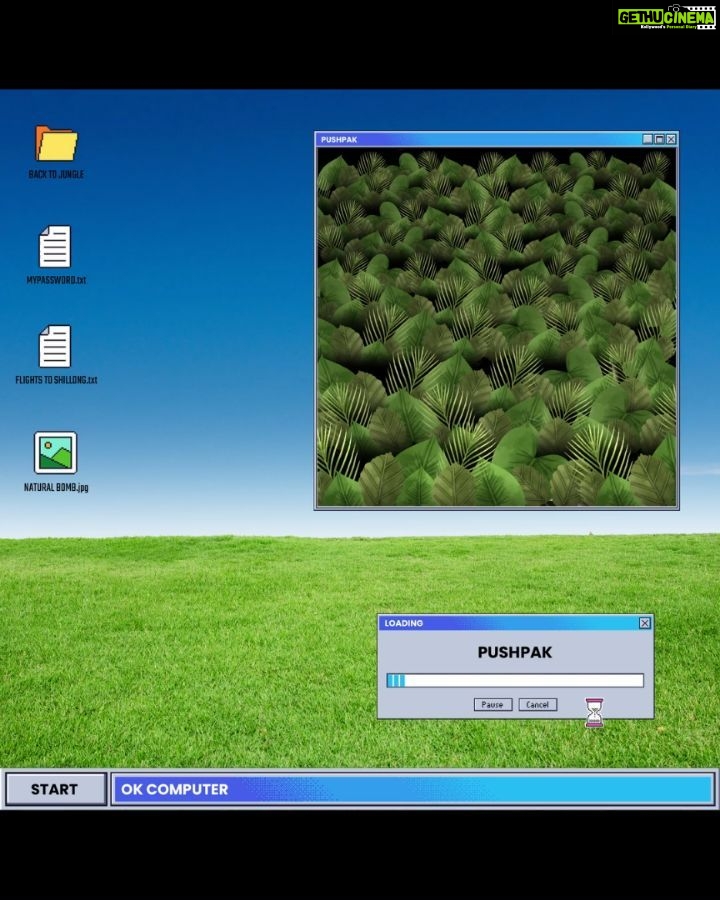Click the BACK TO JUNGLE label

(x=56, y=174)
